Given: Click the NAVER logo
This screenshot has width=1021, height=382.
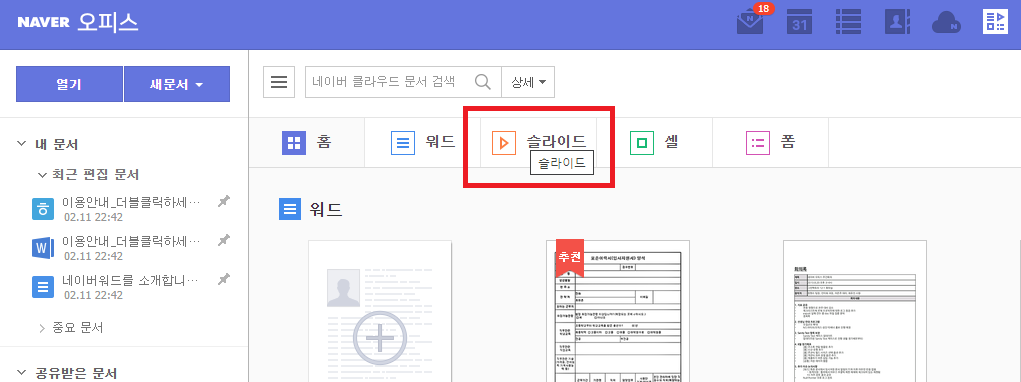Looking at the screenshot, I should [43, 23].
